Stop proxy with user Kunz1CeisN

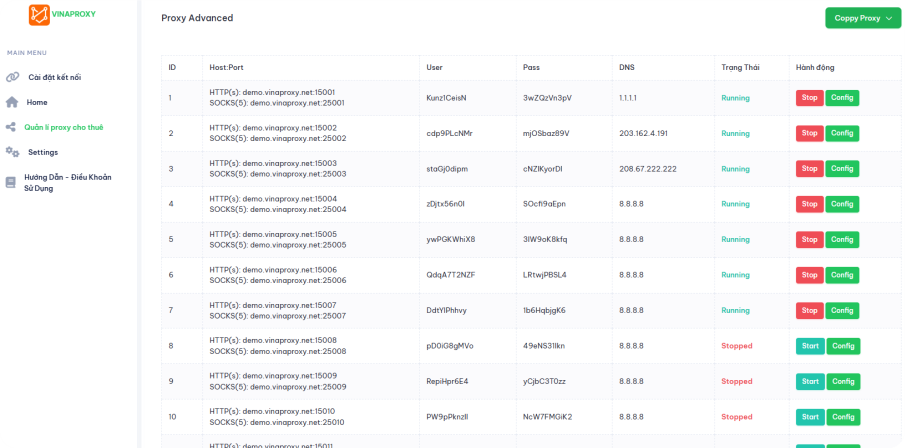[810, 98]
